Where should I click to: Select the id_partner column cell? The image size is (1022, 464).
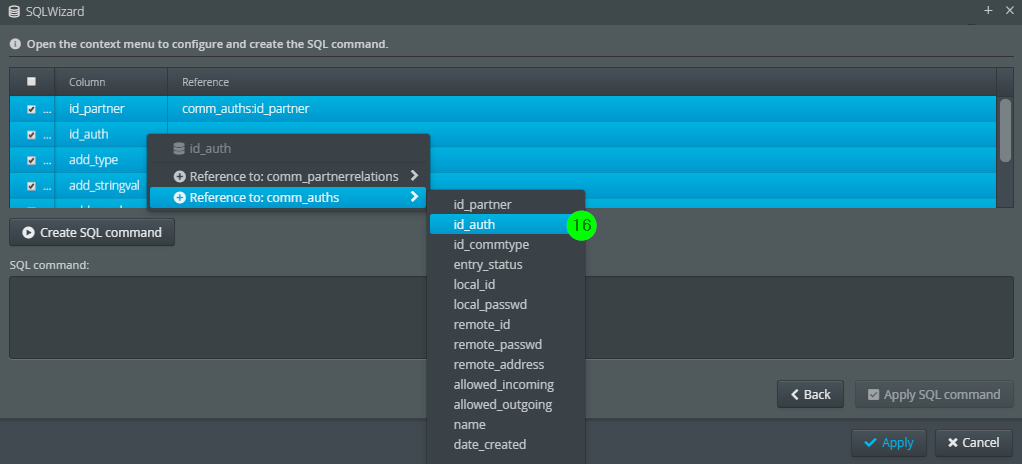click(x=111, y=109)
